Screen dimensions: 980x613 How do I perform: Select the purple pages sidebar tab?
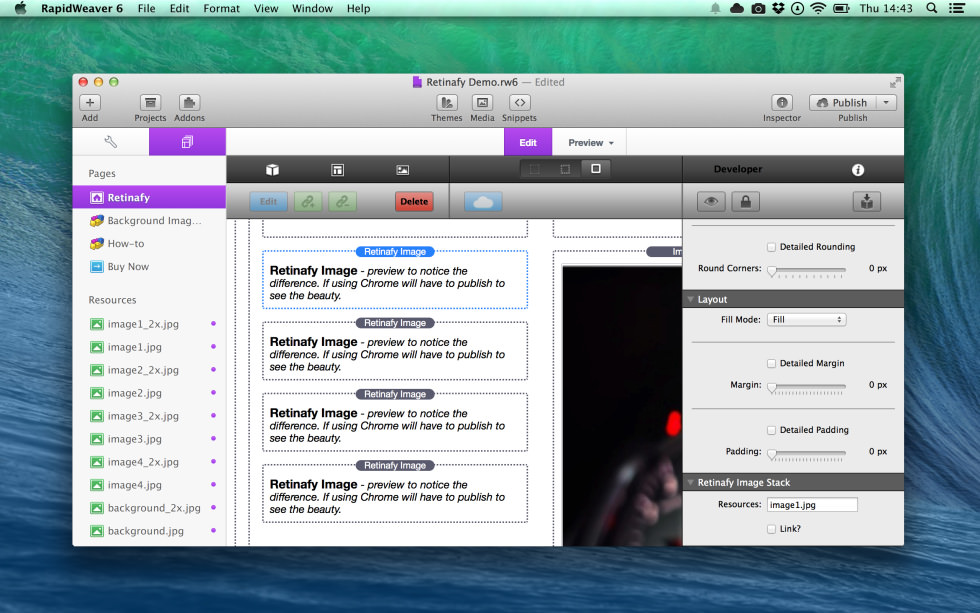pyautogui.click(x=187, y=142)
